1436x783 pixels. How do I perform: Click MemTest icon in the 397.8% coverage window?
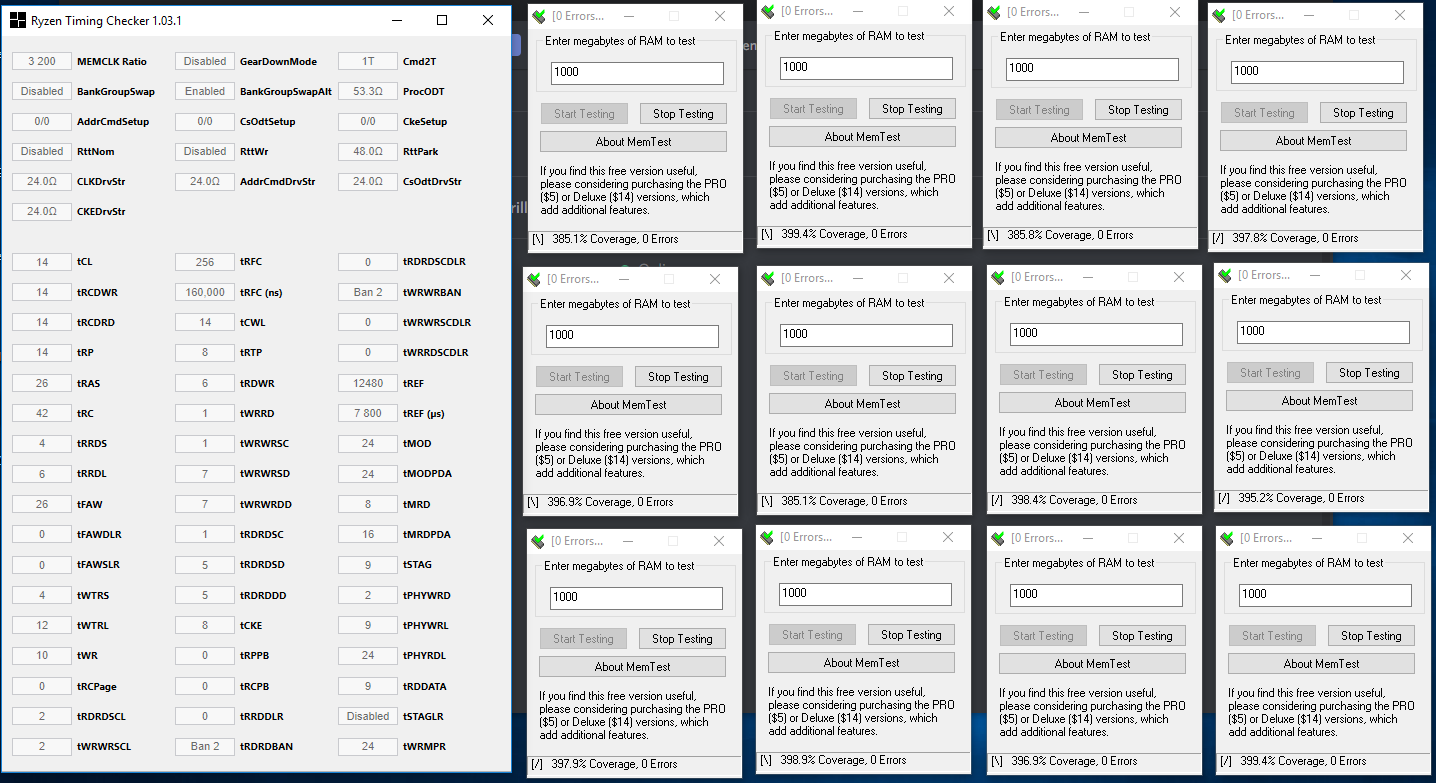pos(1219,16)
